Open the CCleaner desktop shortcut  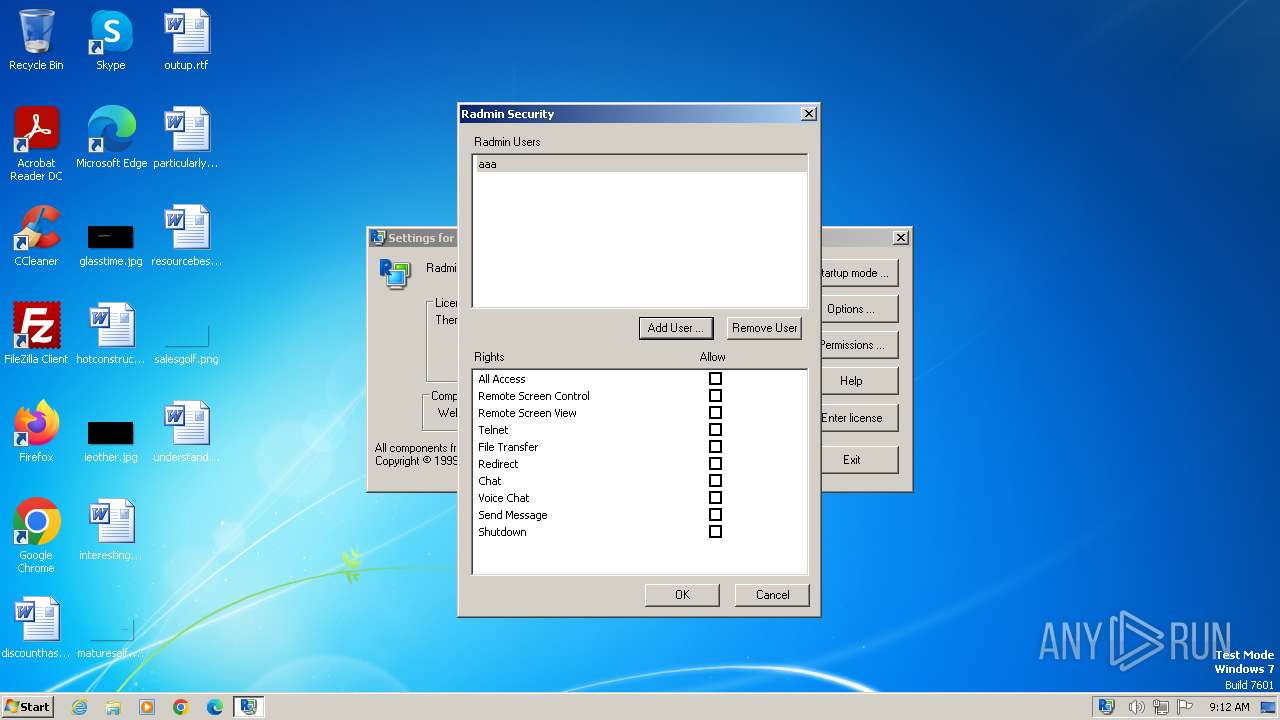click(36, 236)
